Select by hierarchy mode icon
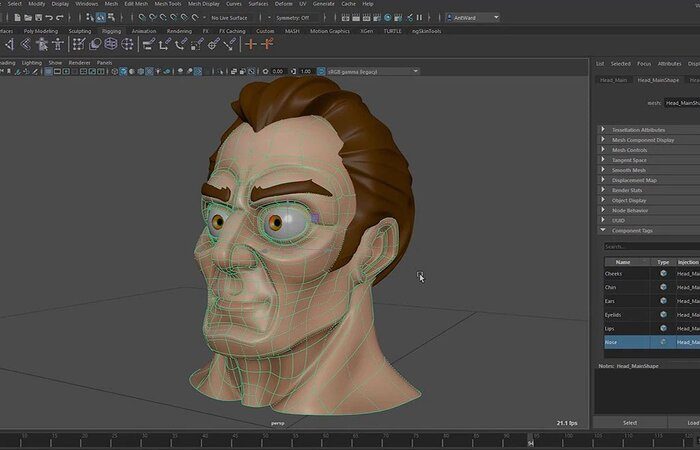This screenshot has width=700, height=450. click(x=90, y=17)
